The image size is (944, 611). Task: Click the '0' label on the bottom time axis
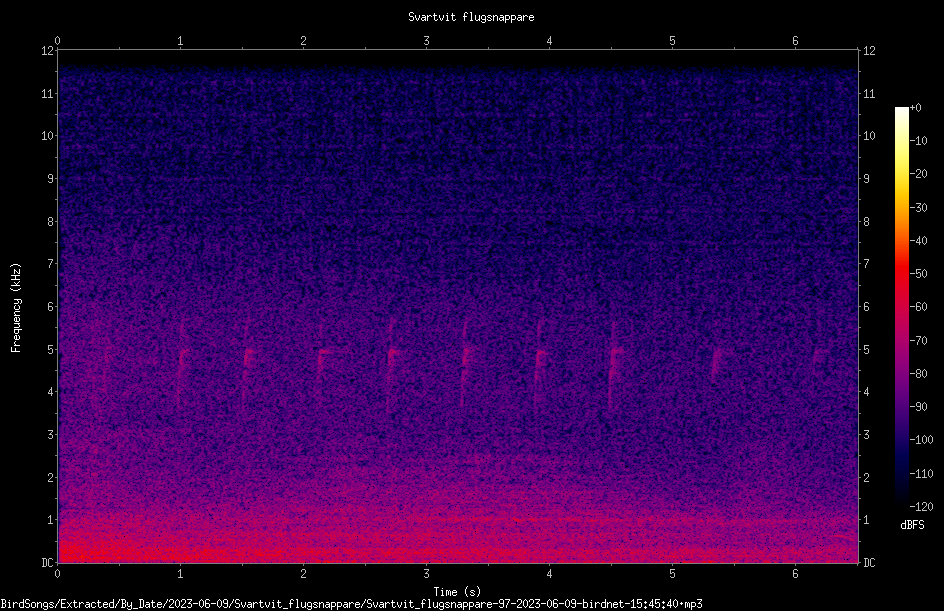click(57, 574)
